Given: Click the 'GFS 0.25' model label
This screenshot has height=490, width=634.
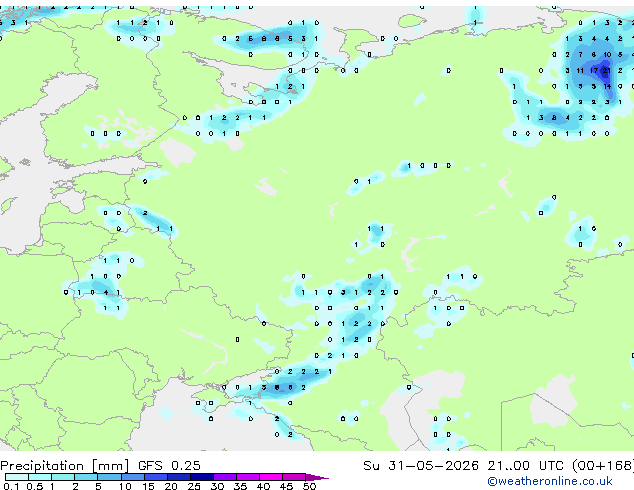Looking at the screenshot, I should (169, 466).
